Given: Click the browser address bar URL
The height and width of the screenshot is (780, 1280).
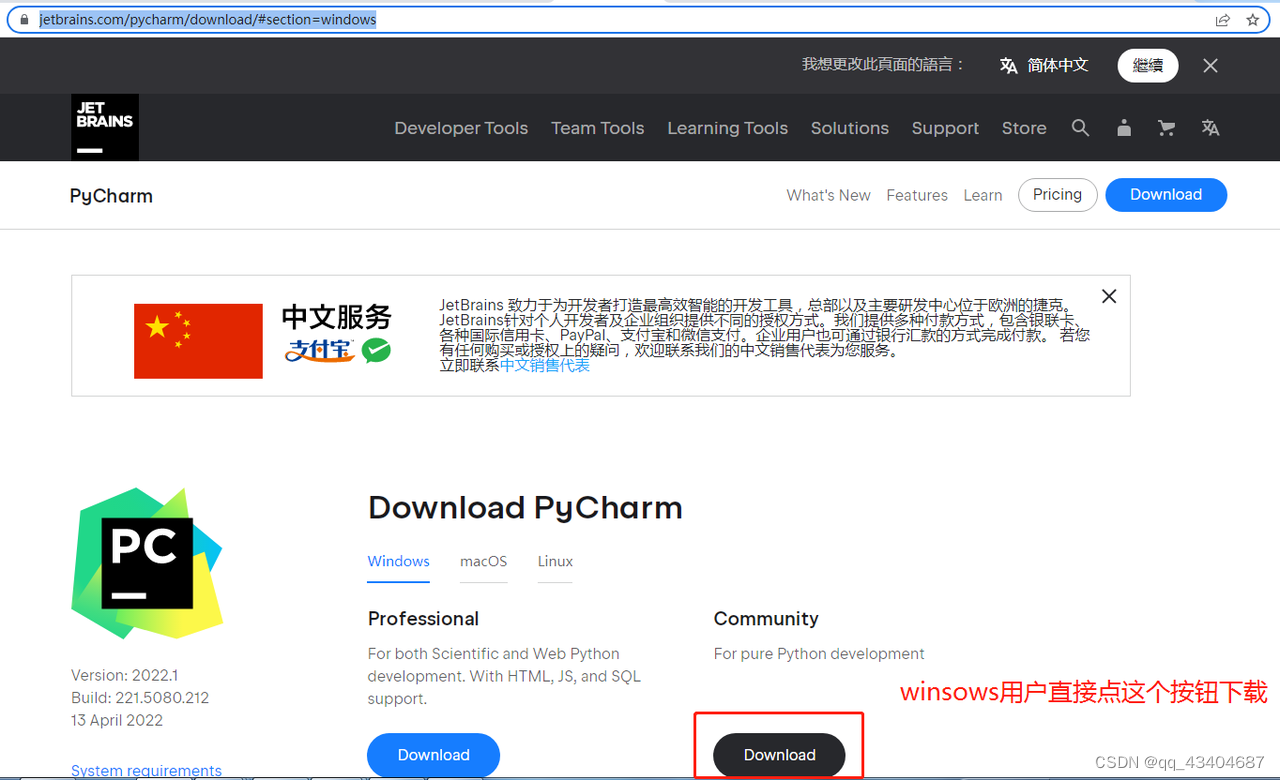Looking at the screenshot, I should (x=207, y=19).
